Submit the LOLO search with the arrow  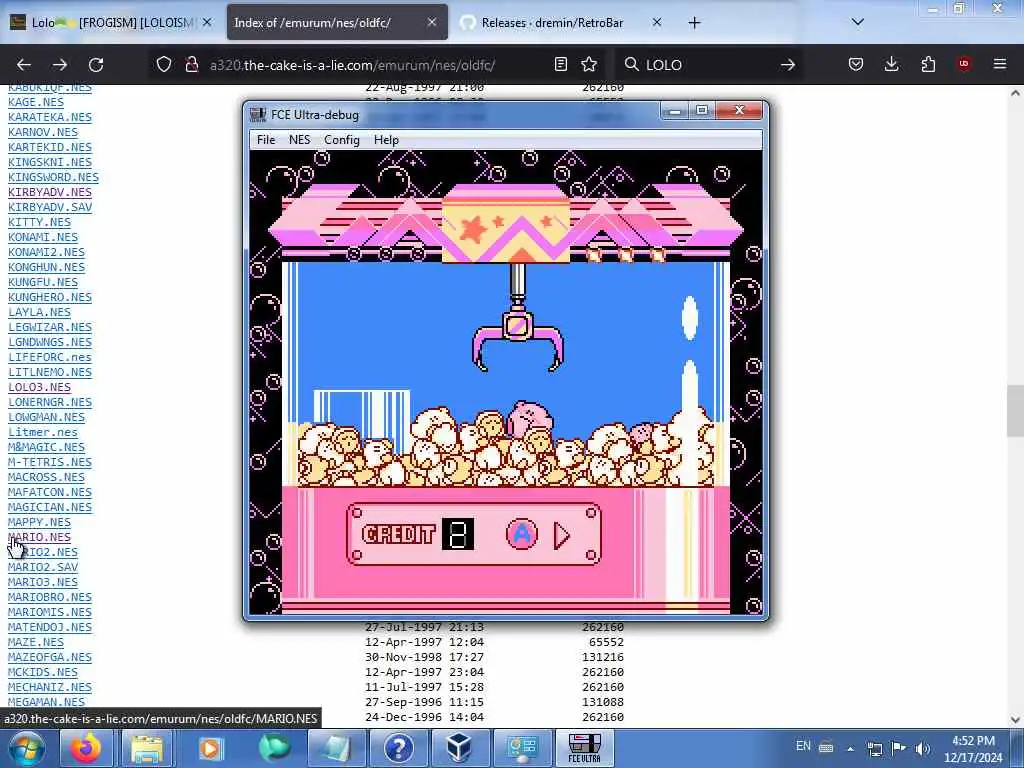pyautogui.click(x=788, y=65)
